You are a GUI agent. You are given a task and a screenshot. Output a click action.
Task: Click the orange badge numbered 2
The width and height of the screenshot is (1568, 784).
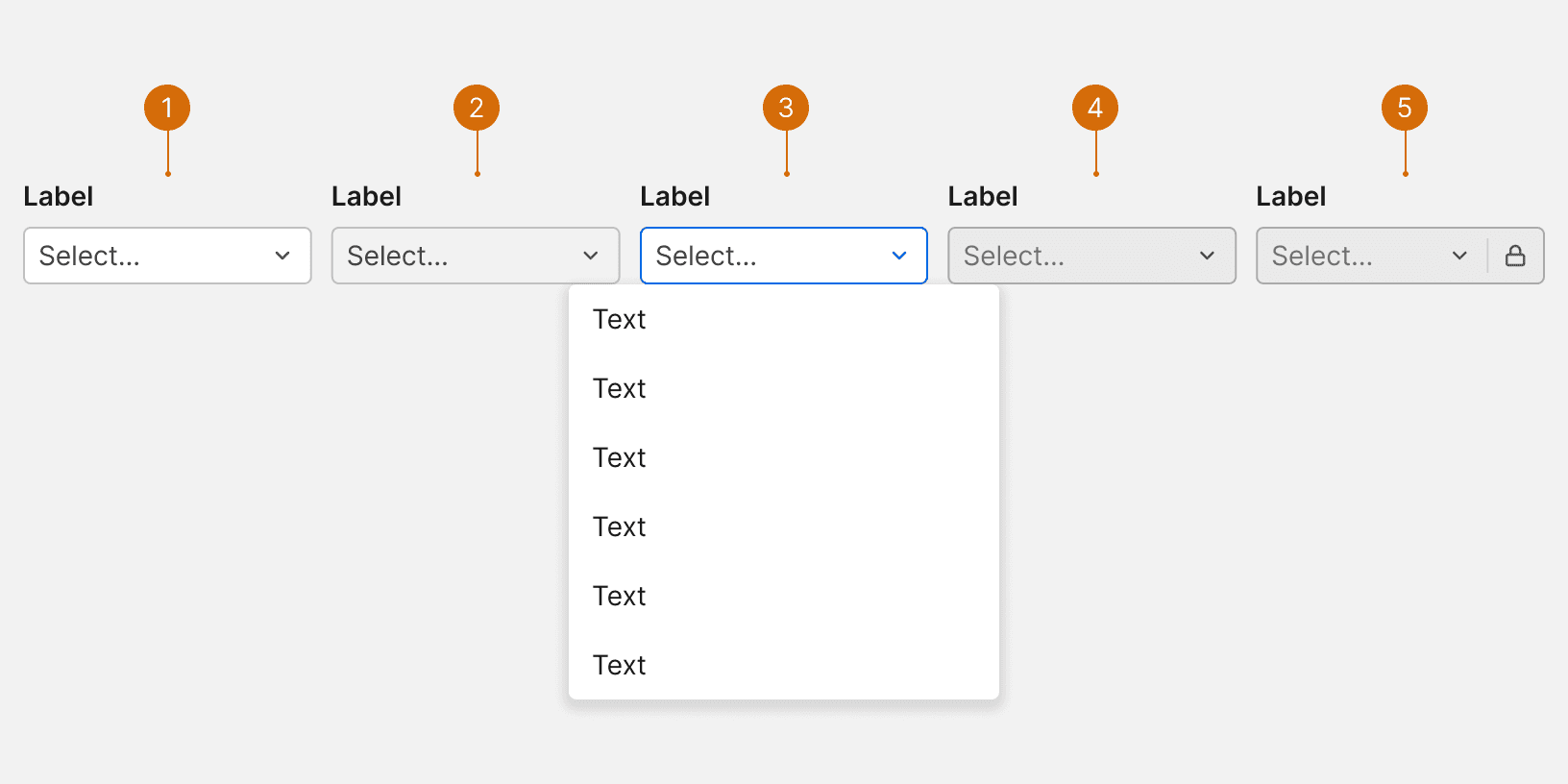pyautogui.click(x=477, y=108)
